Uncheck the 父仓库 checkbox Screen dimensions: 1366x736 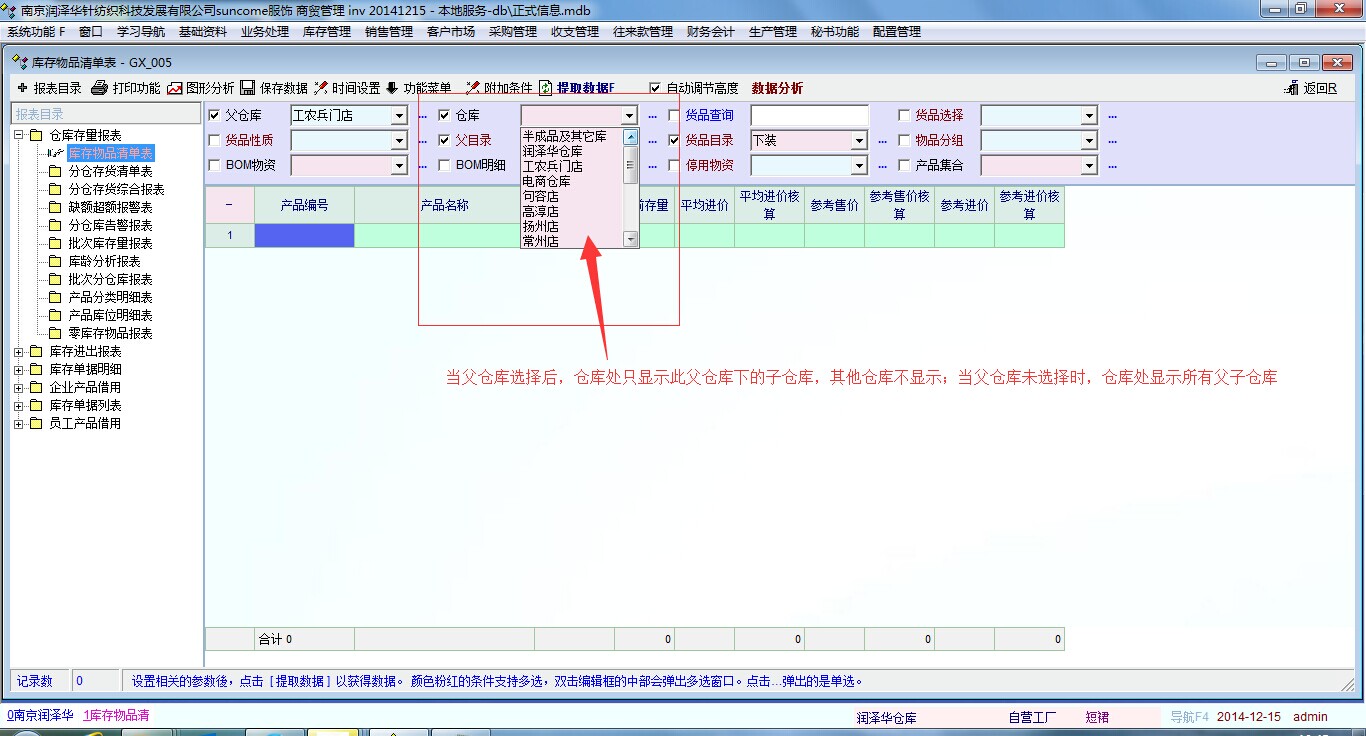pyautogui.click(x=214, y=115)
